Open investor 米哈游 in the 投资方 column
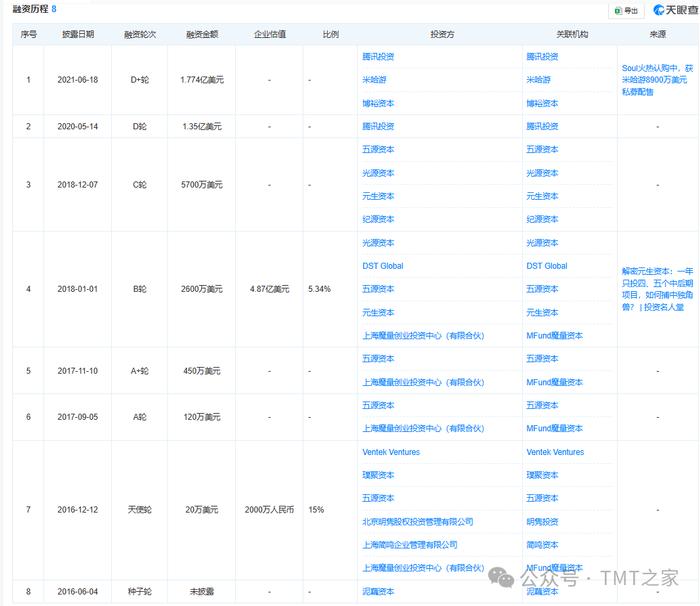Image resolution: width=700 pixels, height=606 pixels. [x=374, y=80]
